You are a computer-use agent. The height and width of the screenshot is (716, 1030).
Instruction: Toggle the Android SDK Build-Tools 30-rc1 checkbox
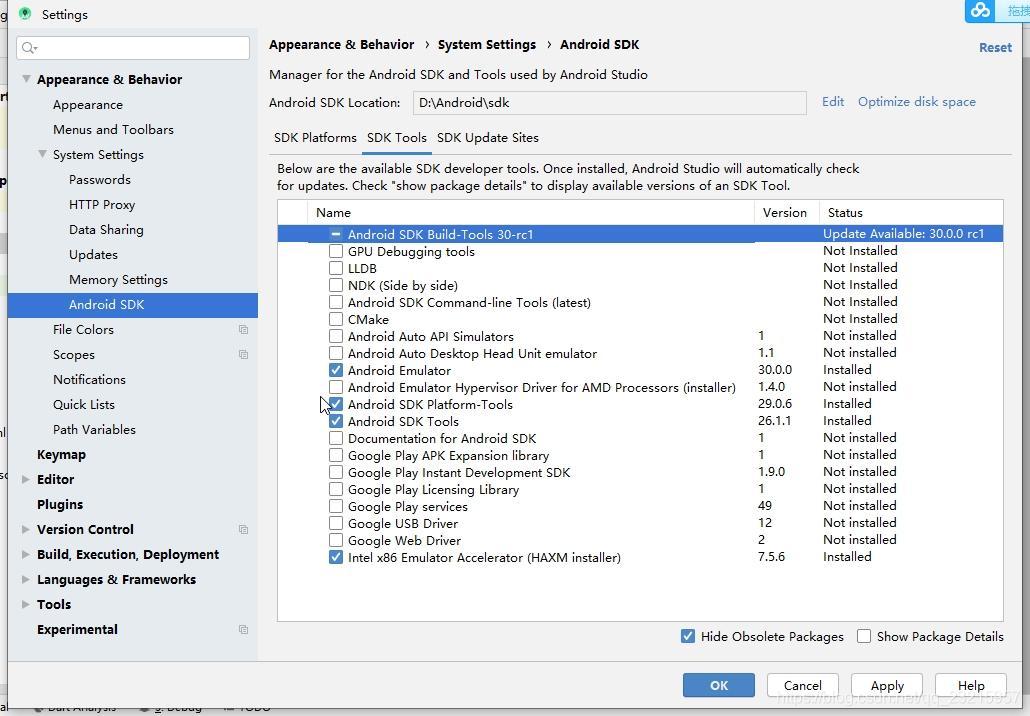[x=336, y=234]
